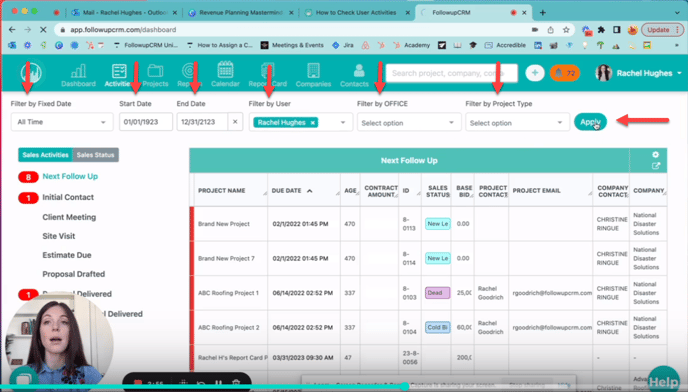Click the browser back arrow
688x392 pixels.
click(12, 29)
